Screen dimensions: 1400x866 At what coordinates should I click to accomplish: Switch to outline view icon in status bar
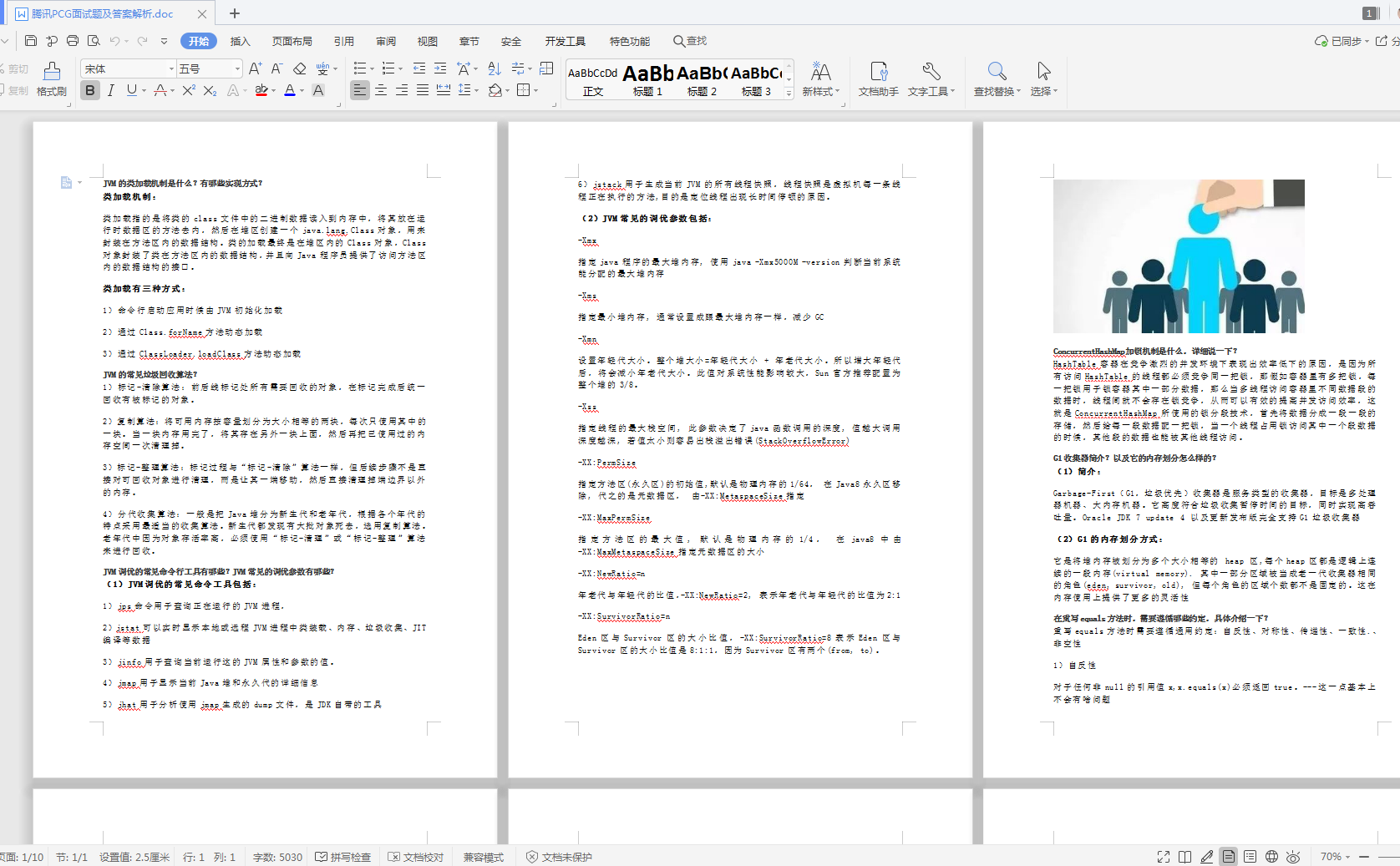(1250, 857)
